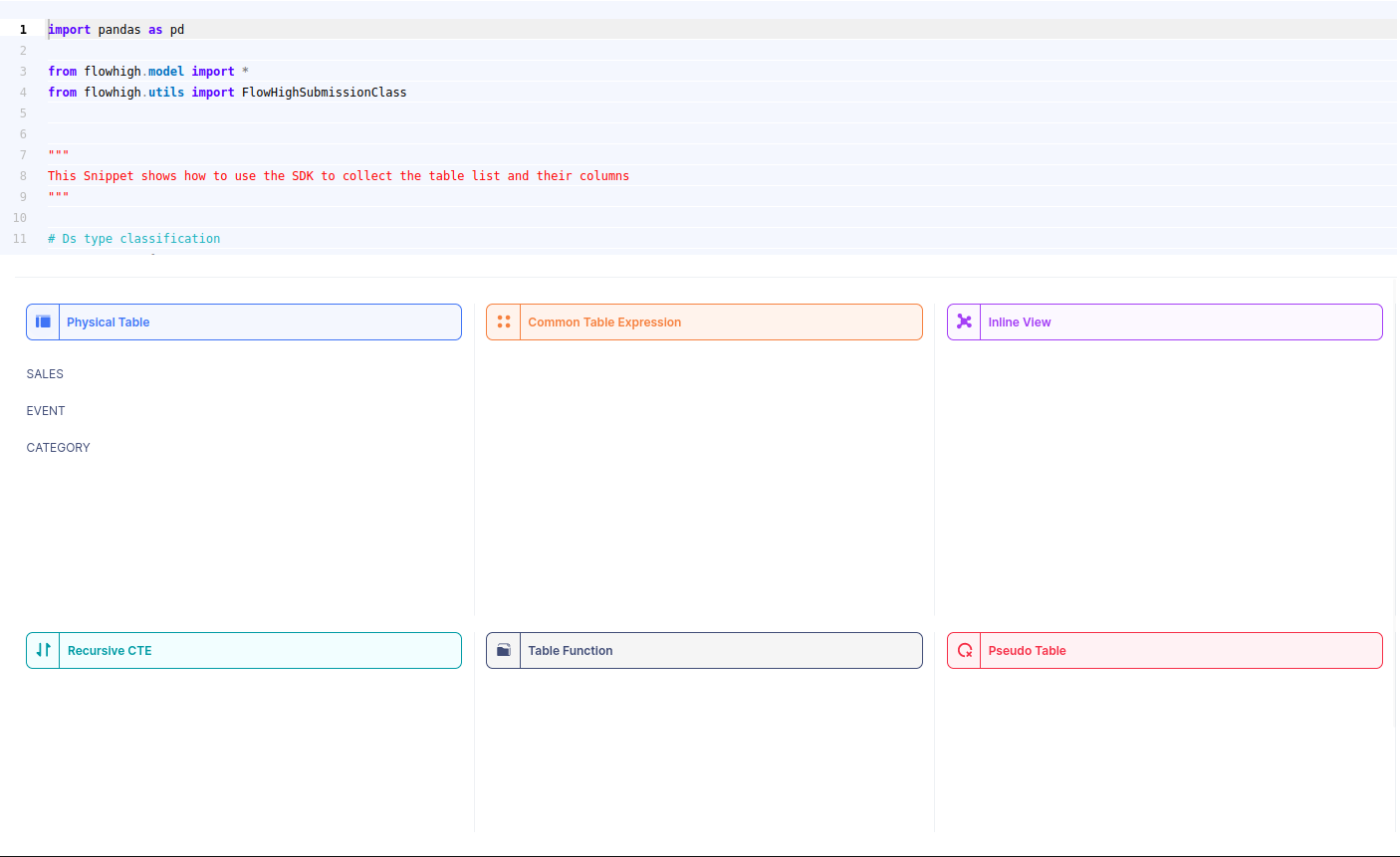Click the word 'utils' in code line 4
This screenshot has width=1400, height=857.
pyautogui.click(x=166, y=93)
